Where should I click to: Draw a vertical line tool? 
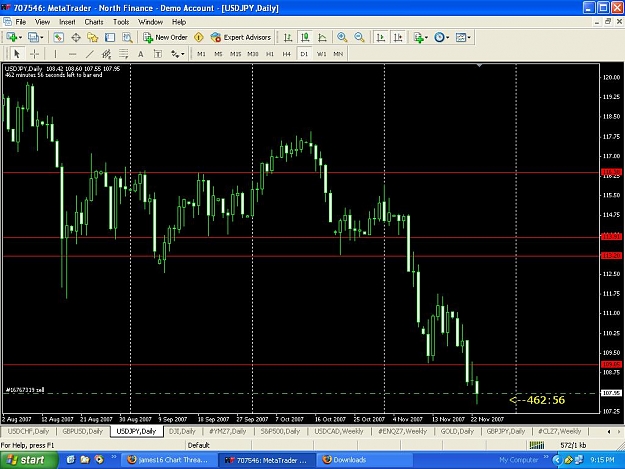point(55,54)
